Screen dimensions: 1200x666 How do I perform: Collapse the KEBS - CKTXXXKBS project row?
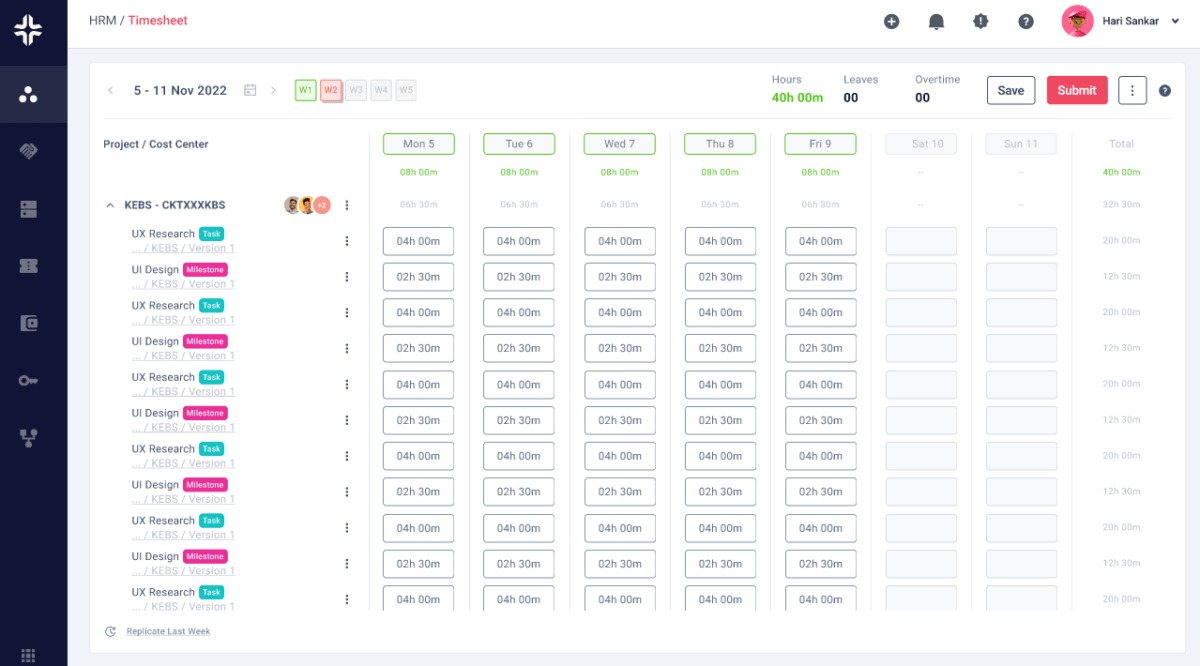(110, 204)
